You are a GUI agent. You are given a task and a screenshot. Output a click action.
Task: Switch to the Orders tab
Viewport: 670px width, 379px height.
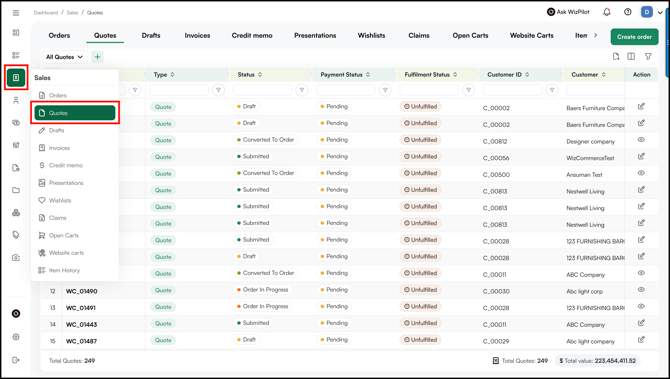(x=59, y=35)
